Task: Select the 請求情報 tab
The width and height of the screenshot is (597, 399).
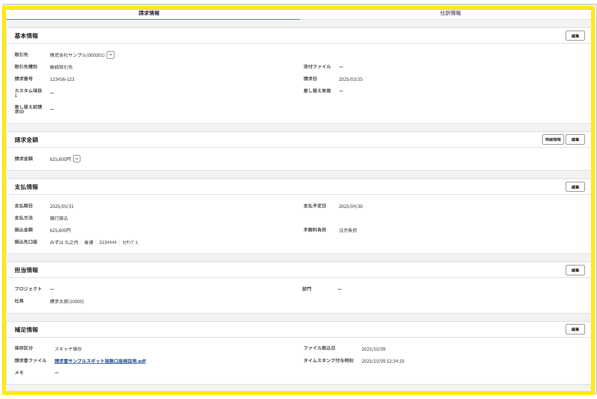Action: 149,13
